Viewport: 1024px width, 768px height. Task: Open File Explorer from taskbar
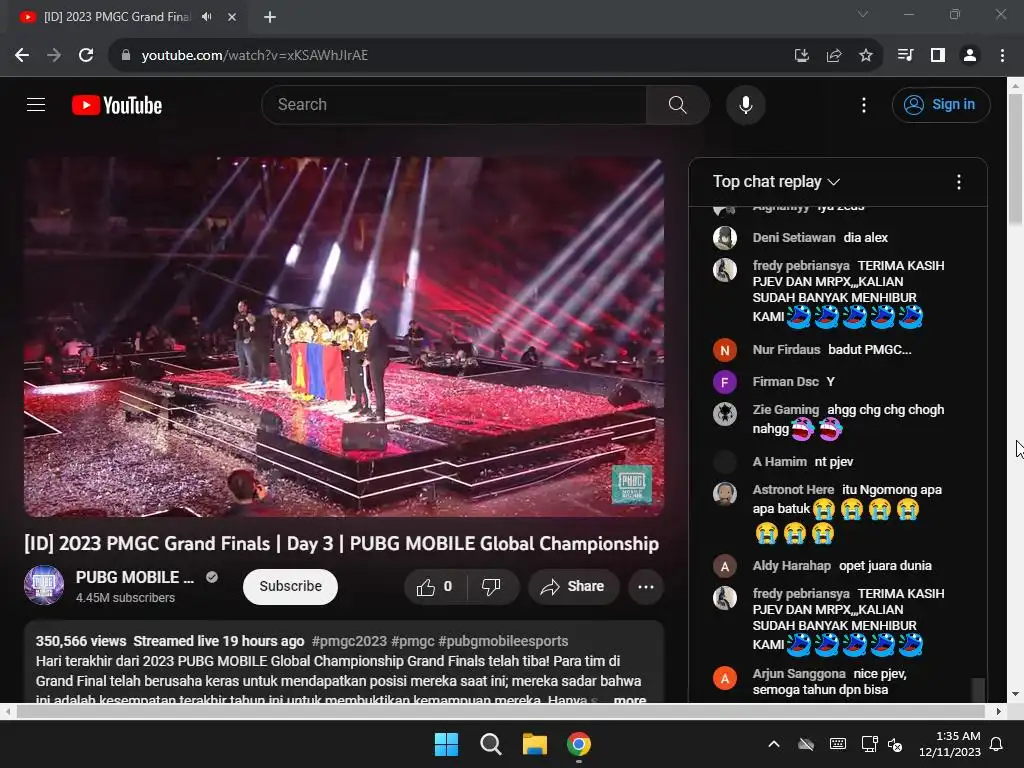(534, 744)
